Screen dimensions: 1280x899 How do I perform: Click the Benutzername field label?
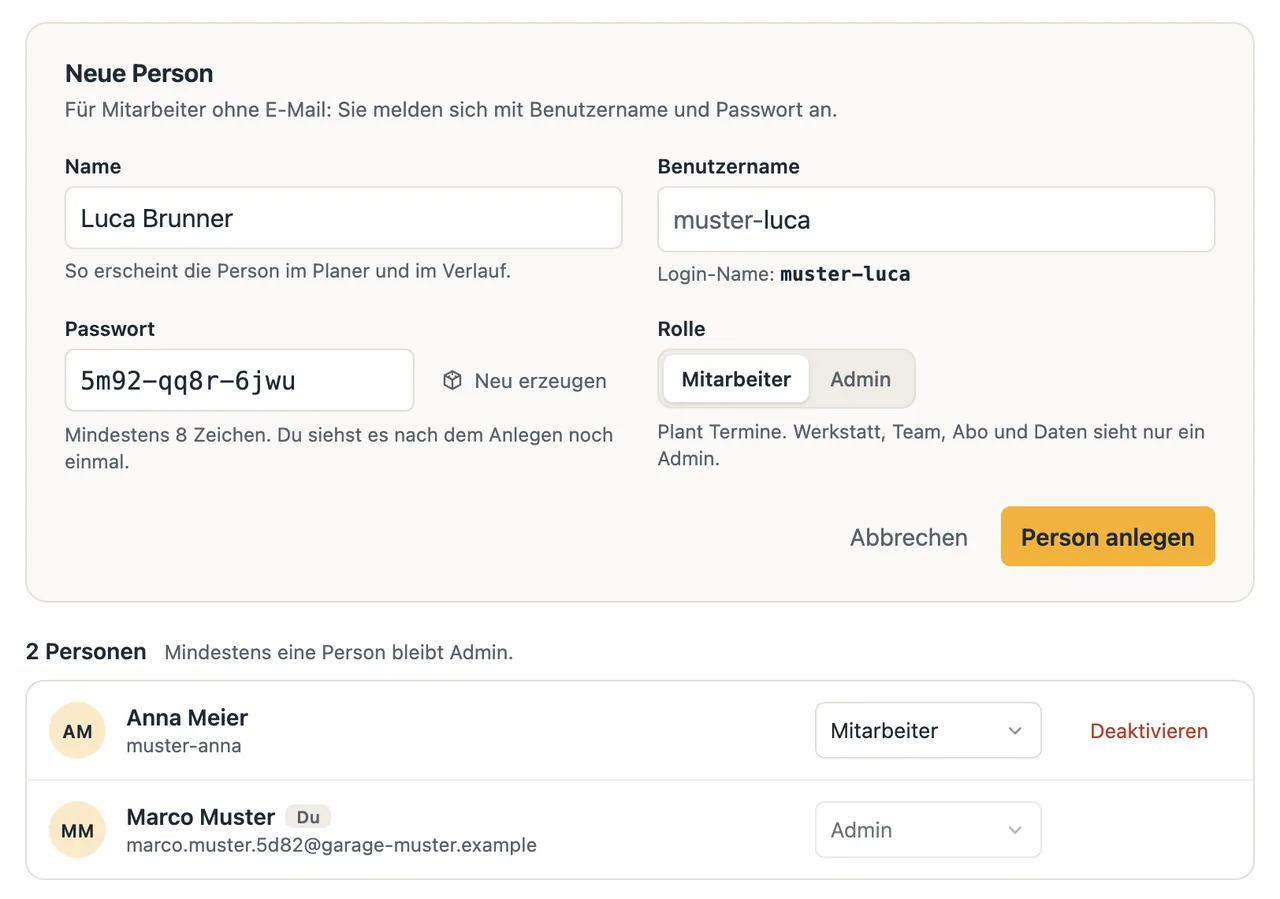(729, 167)
